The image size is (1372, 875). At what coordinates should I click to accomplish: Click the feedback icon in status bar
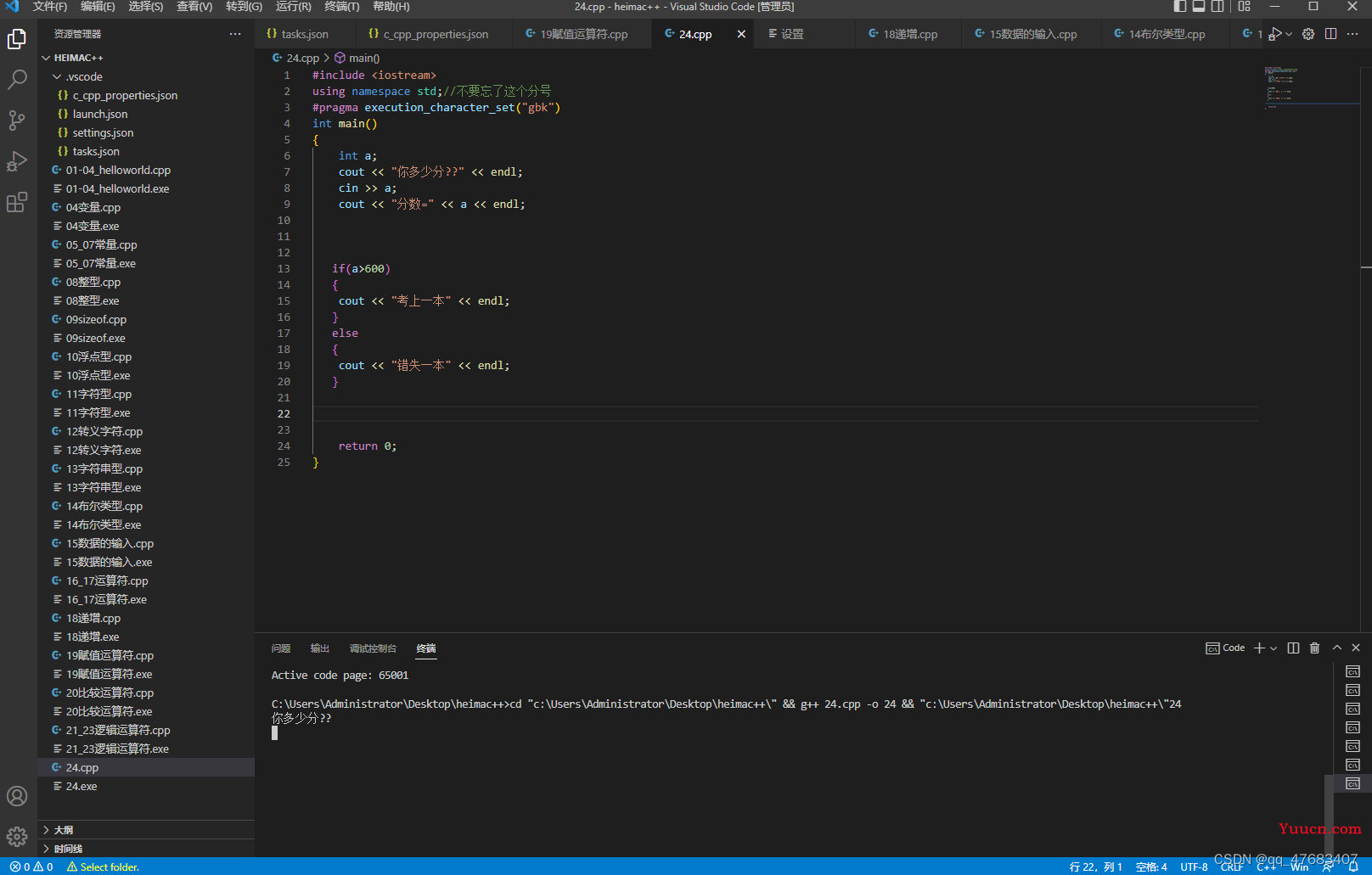tap(1328, 867)
